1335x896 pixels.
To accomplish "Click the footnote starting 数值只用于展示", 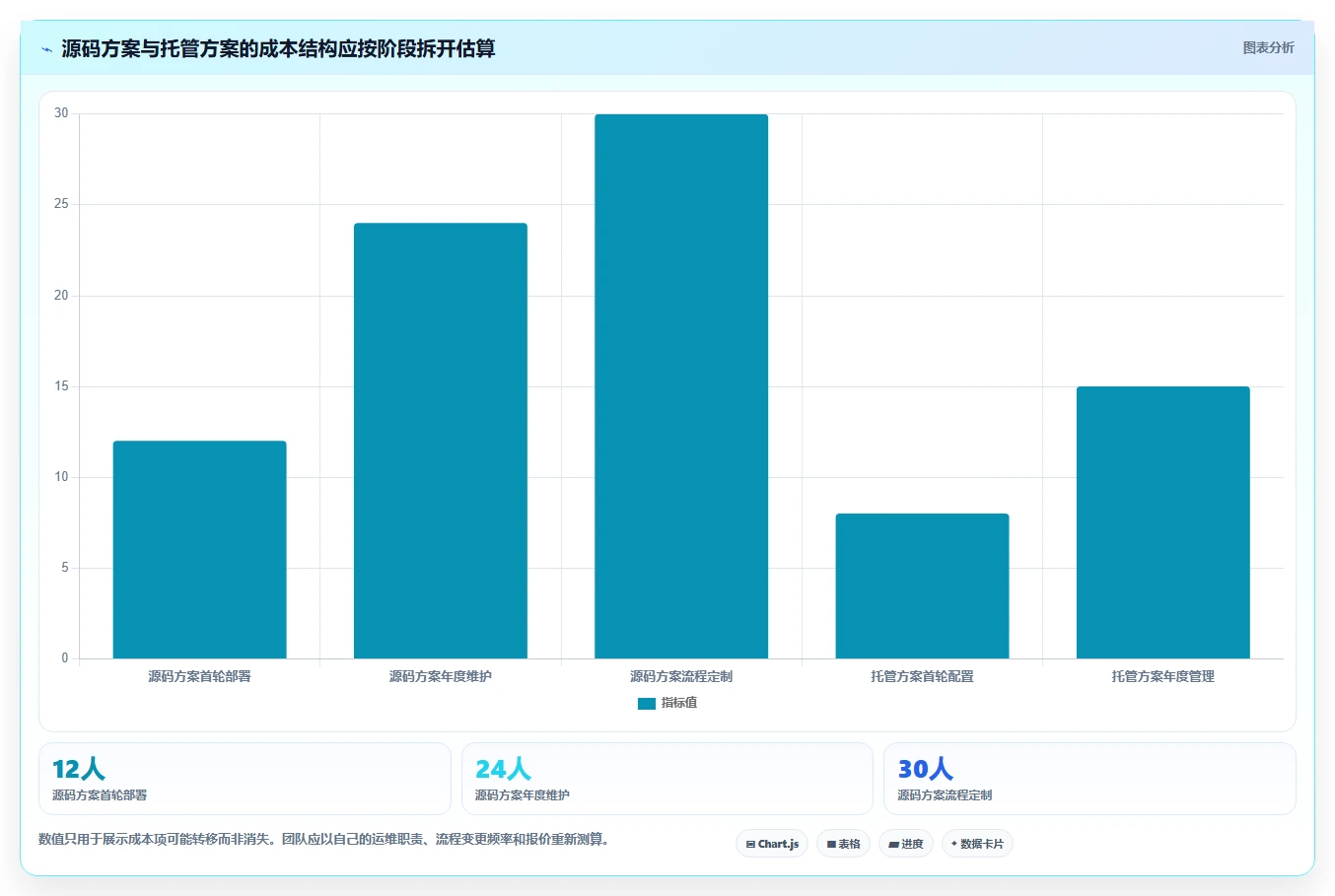I will click(325, 840).
